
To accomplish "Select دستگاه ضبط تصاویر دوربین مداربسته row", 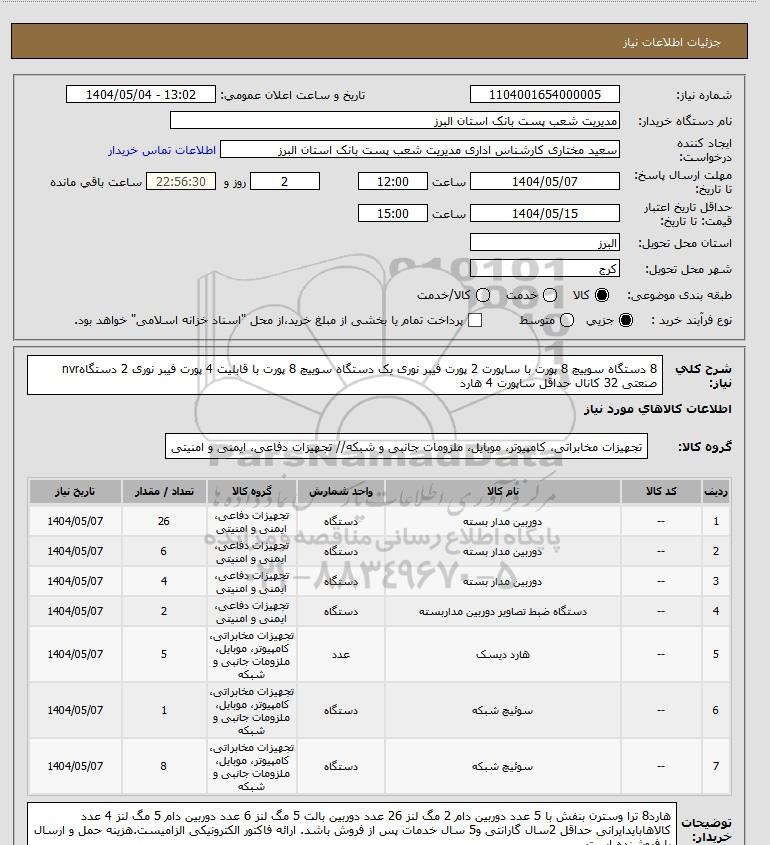I will click(x=503, y=611).
